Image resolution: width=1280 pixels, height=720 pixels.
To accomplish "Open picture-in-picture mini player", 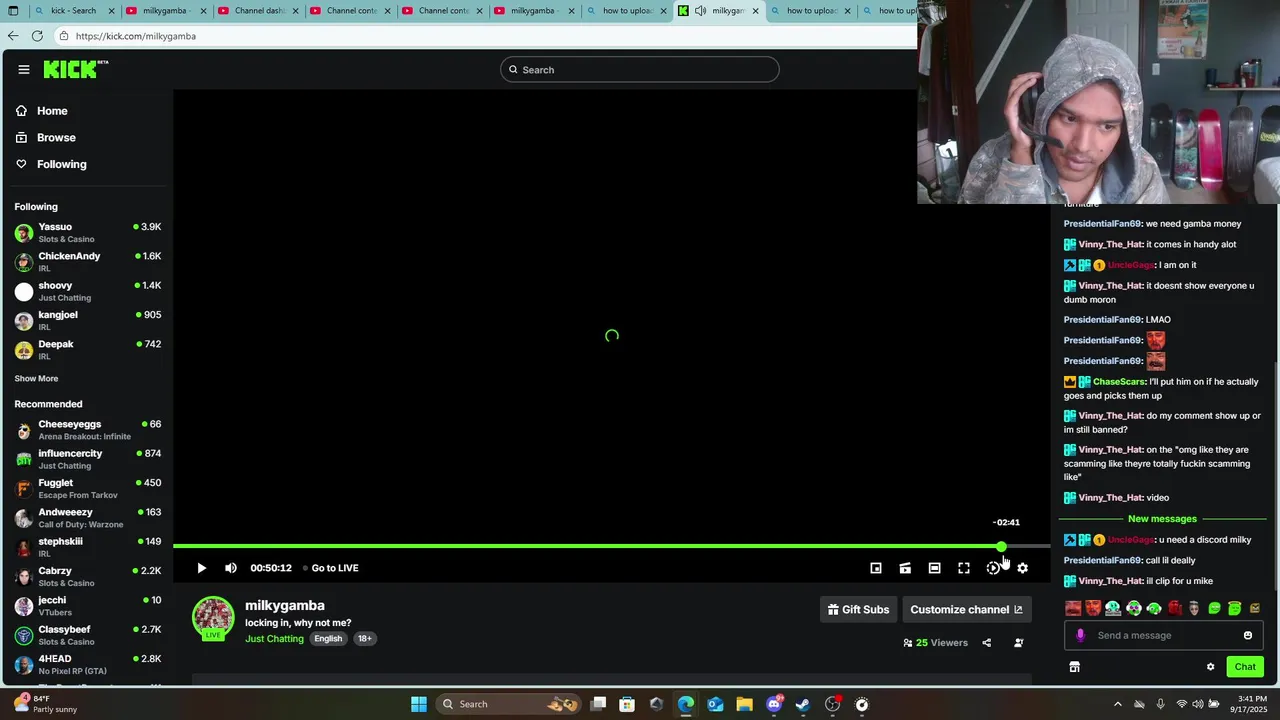I will coord(876,568).
